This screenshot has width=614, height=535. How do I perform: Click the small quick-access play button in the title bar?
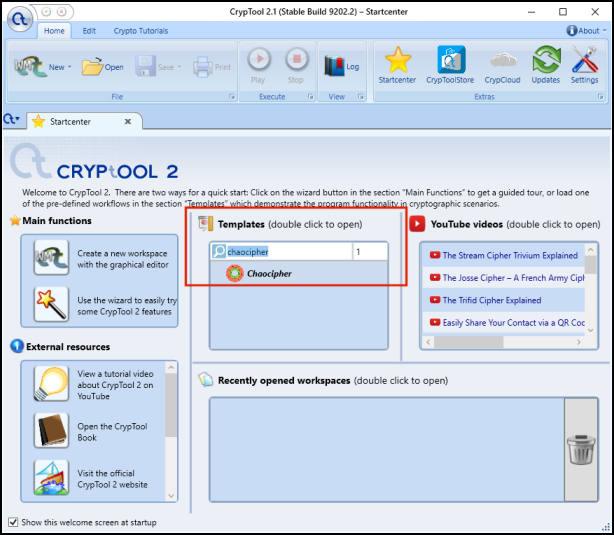(46, 12)
